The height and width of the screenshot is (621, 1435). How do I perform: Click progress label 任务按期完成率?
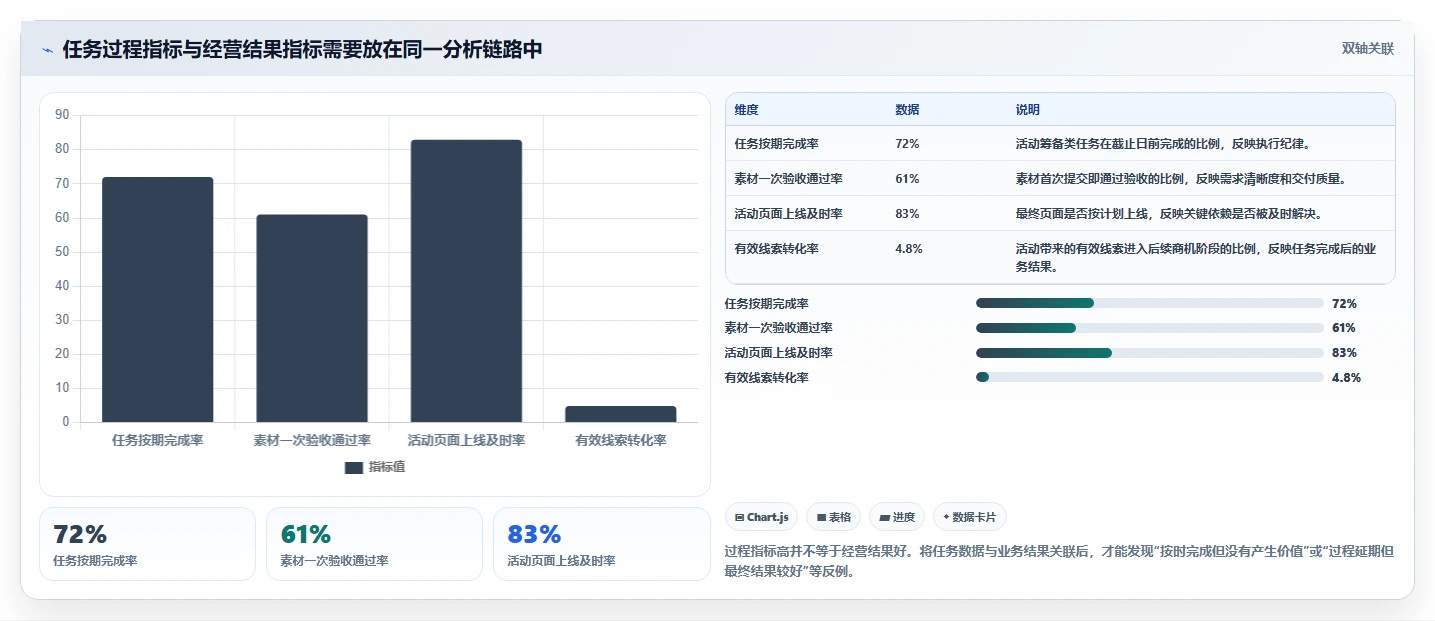767,303
